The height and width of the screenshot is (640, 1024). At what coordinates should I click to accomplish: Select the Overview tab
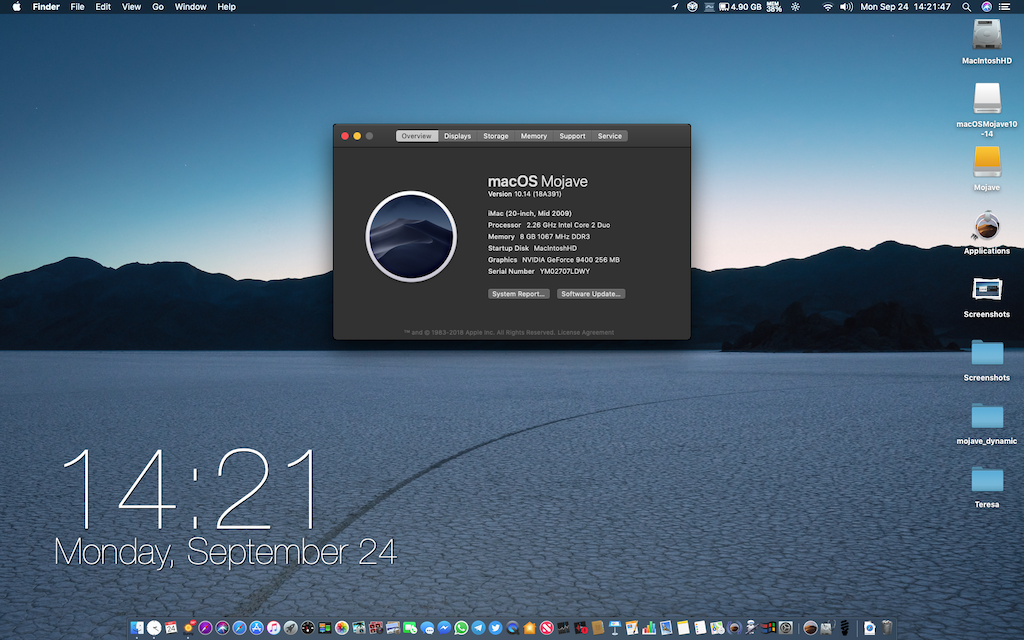[417, 136]
